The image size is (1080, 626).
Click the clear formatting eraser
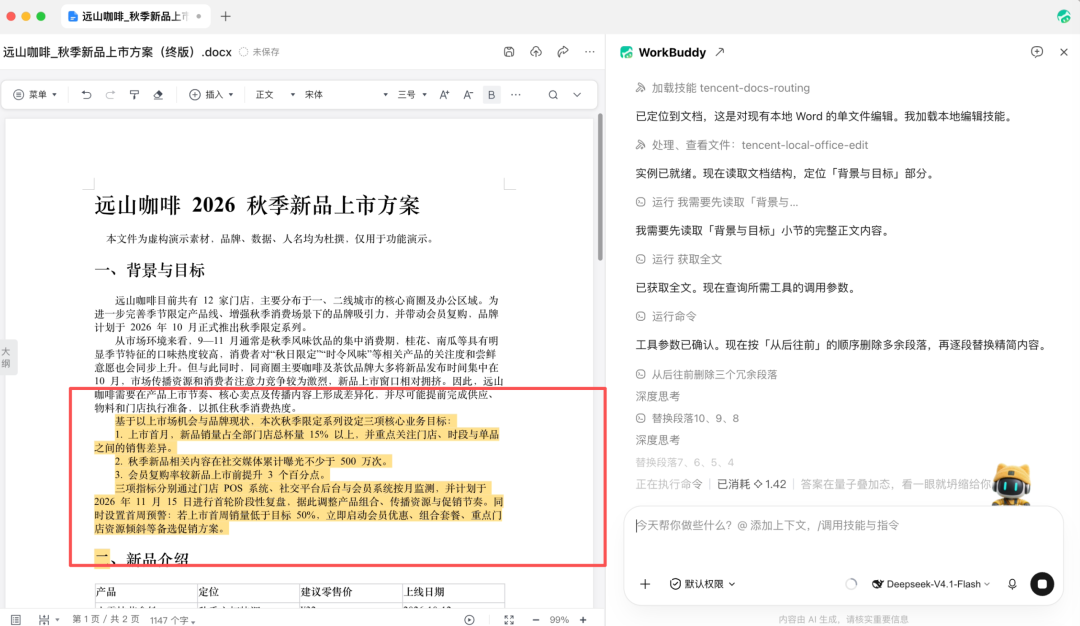pyautogui.click(x=158, y=95)
